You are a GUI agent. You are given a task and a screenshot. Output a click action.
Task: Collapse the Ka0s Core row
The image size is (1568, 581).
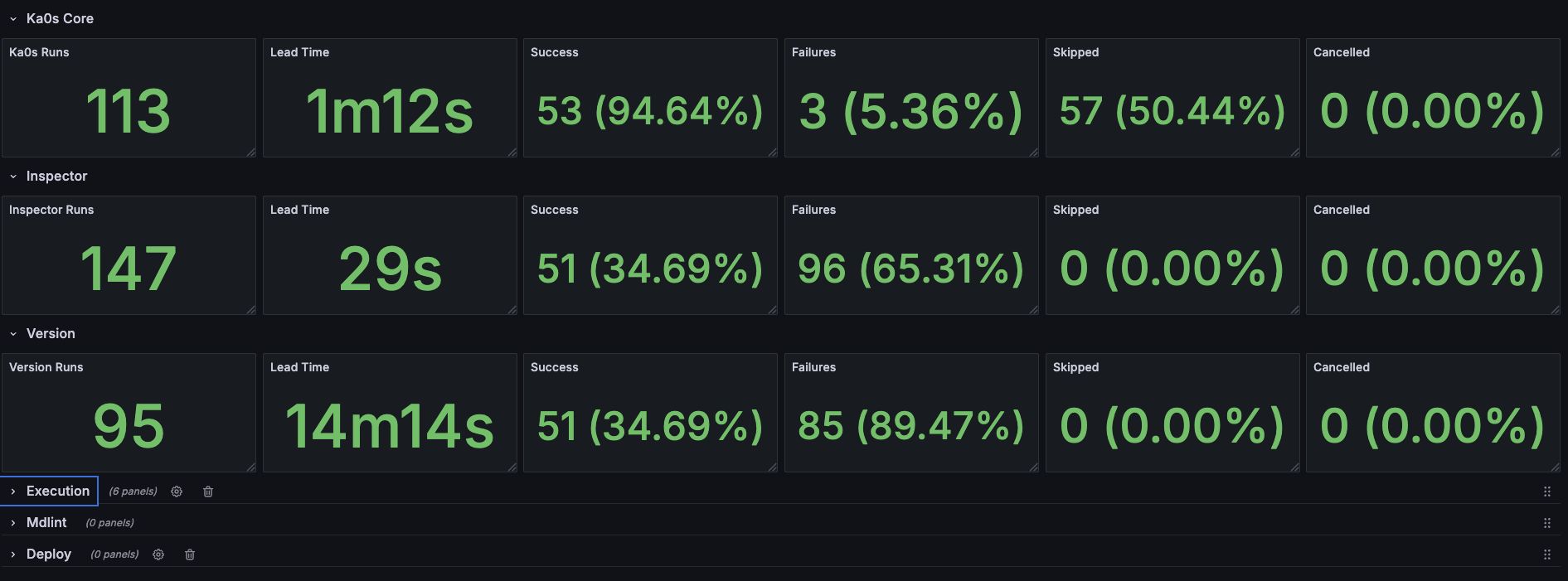coord(13,18)
